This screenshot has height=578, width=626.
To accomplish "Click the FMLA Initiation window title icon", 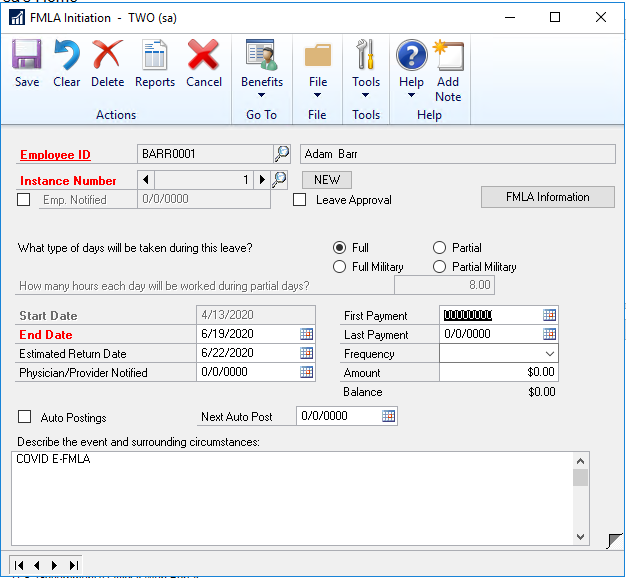I will (x=17, y=18).
